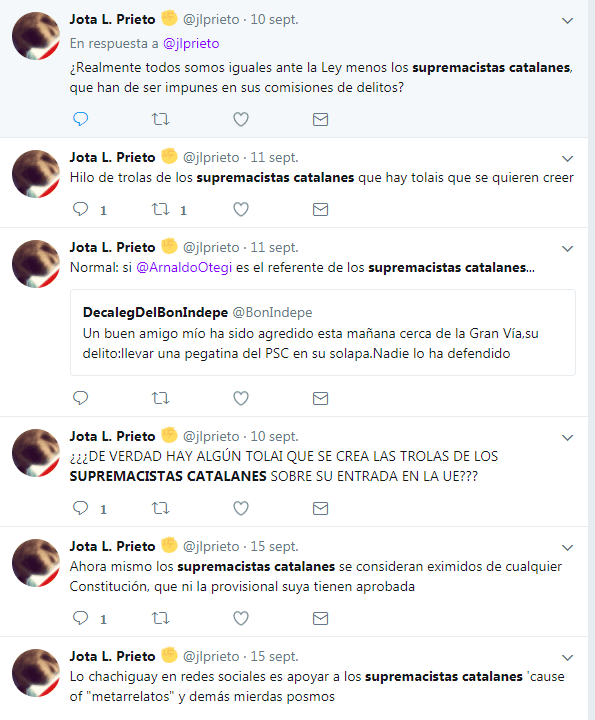595x720 pixels.
Task: Like the 'Hilo de trolas' tweet
Action: pyautogui.click(x=241, y=209)
